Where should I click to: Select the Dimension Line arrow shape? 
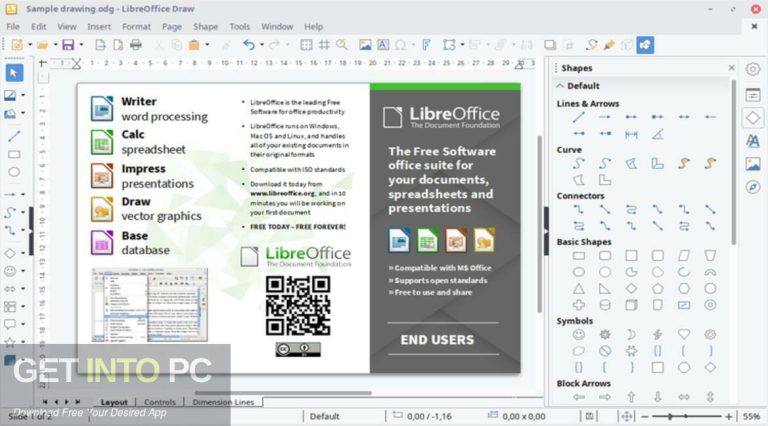[631, 134]
